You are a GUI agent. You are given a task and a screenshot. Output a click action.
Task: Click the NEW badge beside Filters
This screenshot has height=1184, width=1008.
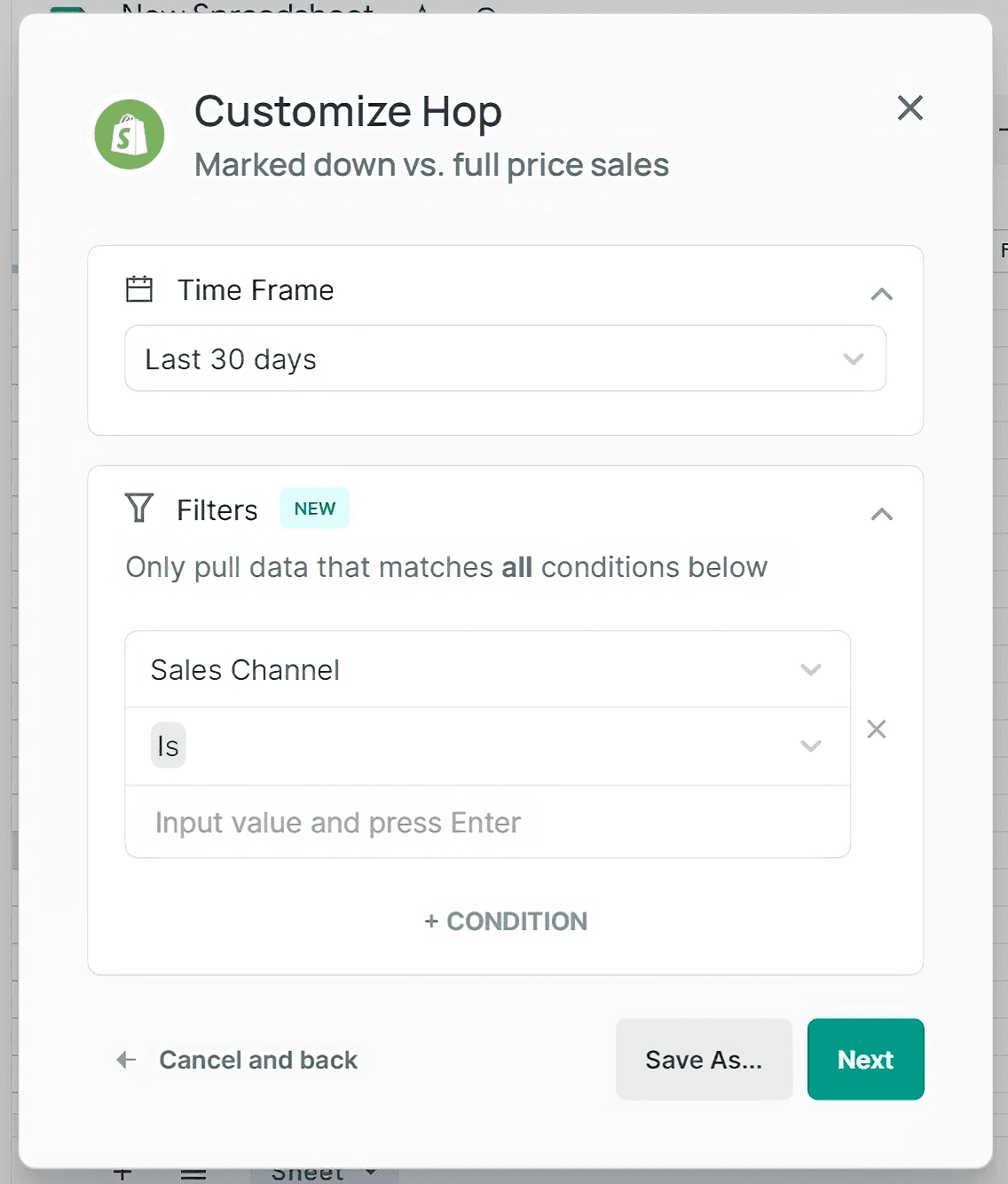click(314, 509)
